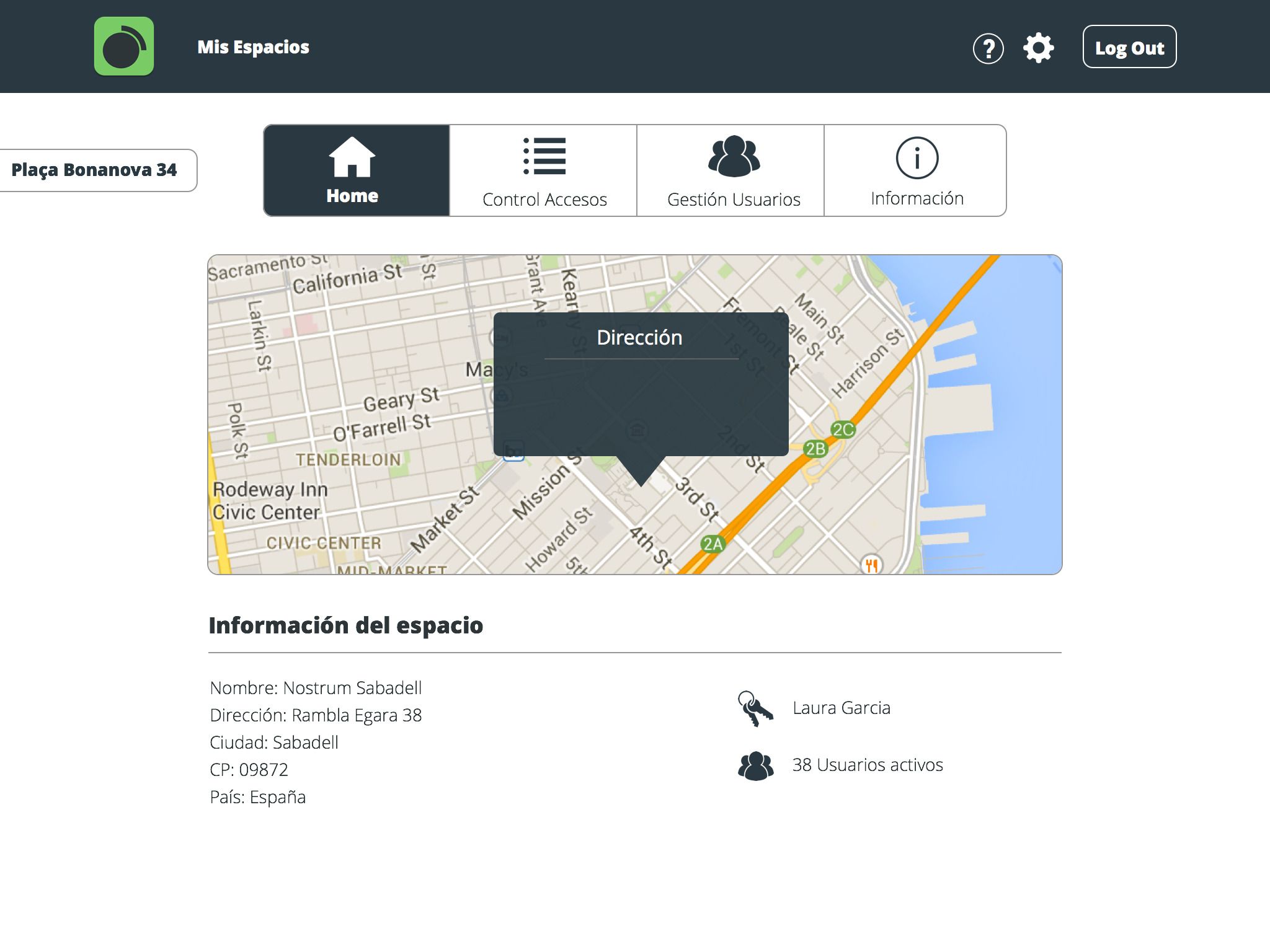The image size is (1270, 952).
Task: Open the Mis Espacios menu
Action: (253, 47)
